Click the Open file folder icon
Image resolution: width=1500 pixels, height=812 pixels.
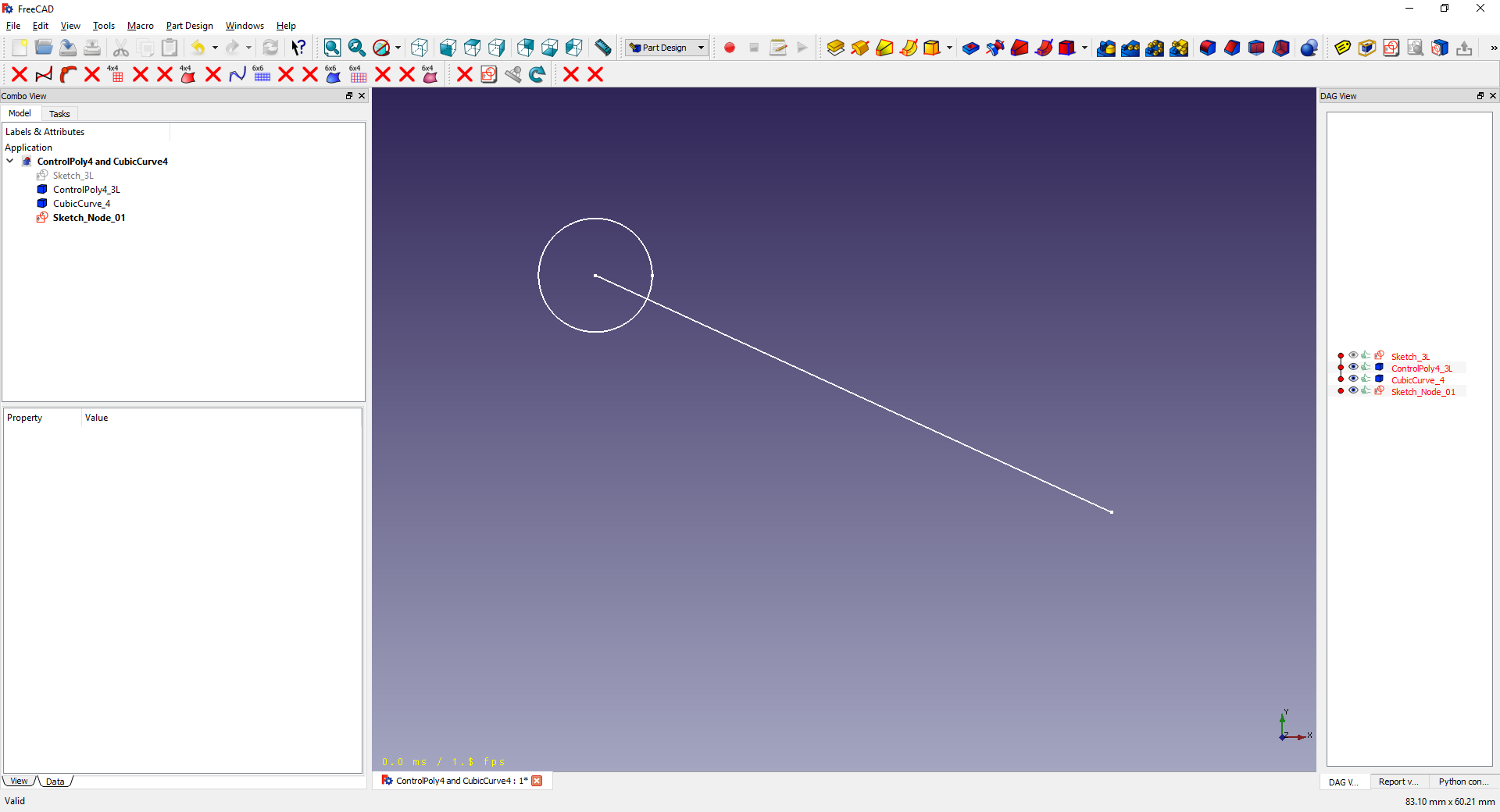point(44,48)
